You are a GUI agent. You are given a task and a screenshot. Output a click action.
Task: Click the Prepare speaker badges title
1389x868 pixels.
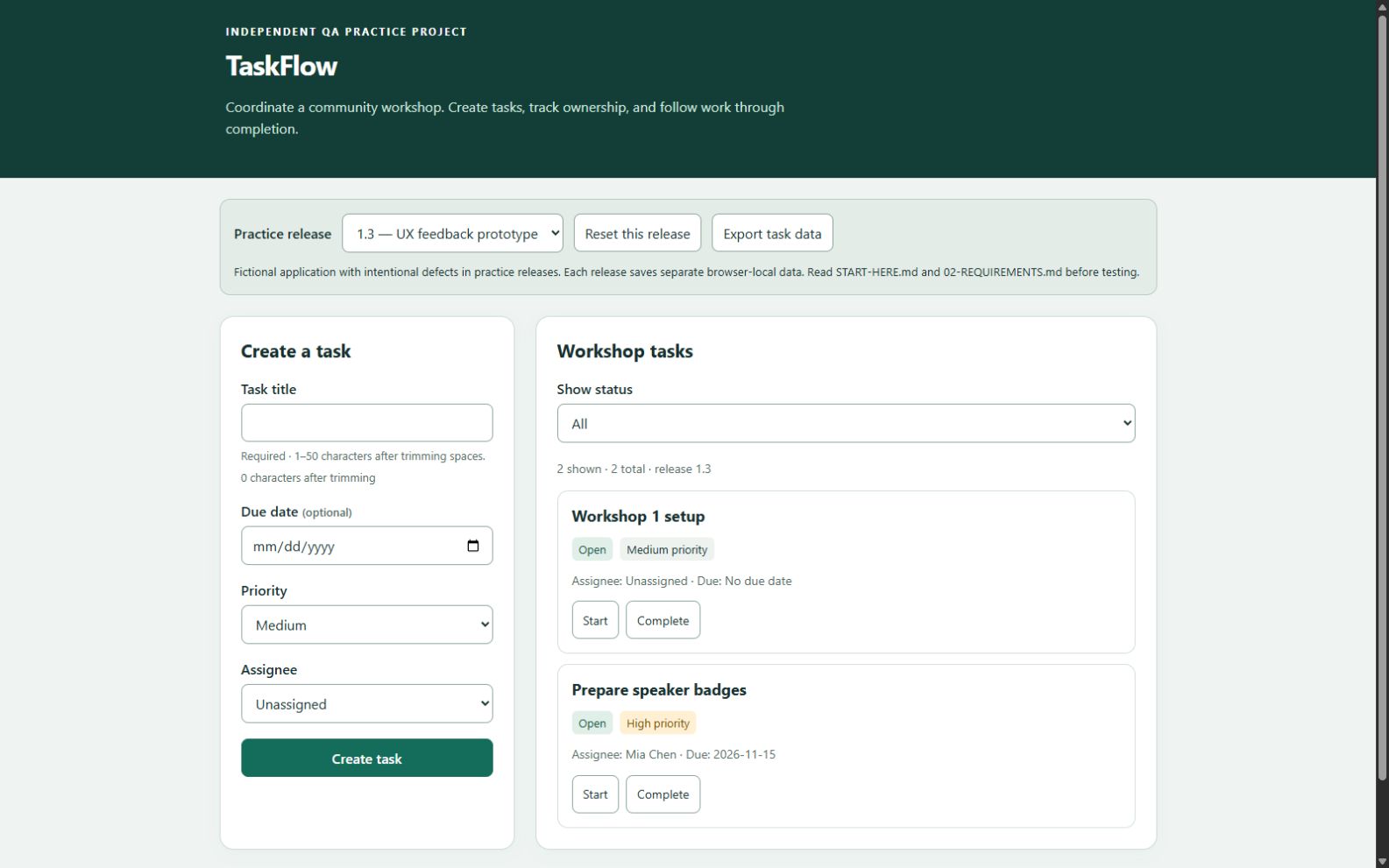[659, 689]
